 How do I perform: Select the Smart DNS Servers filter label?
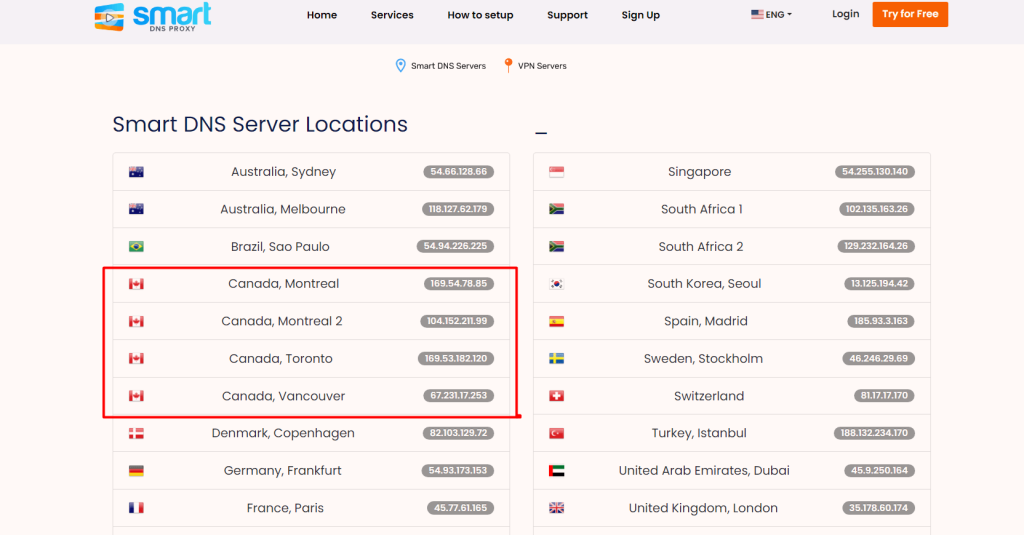[448, 66]
